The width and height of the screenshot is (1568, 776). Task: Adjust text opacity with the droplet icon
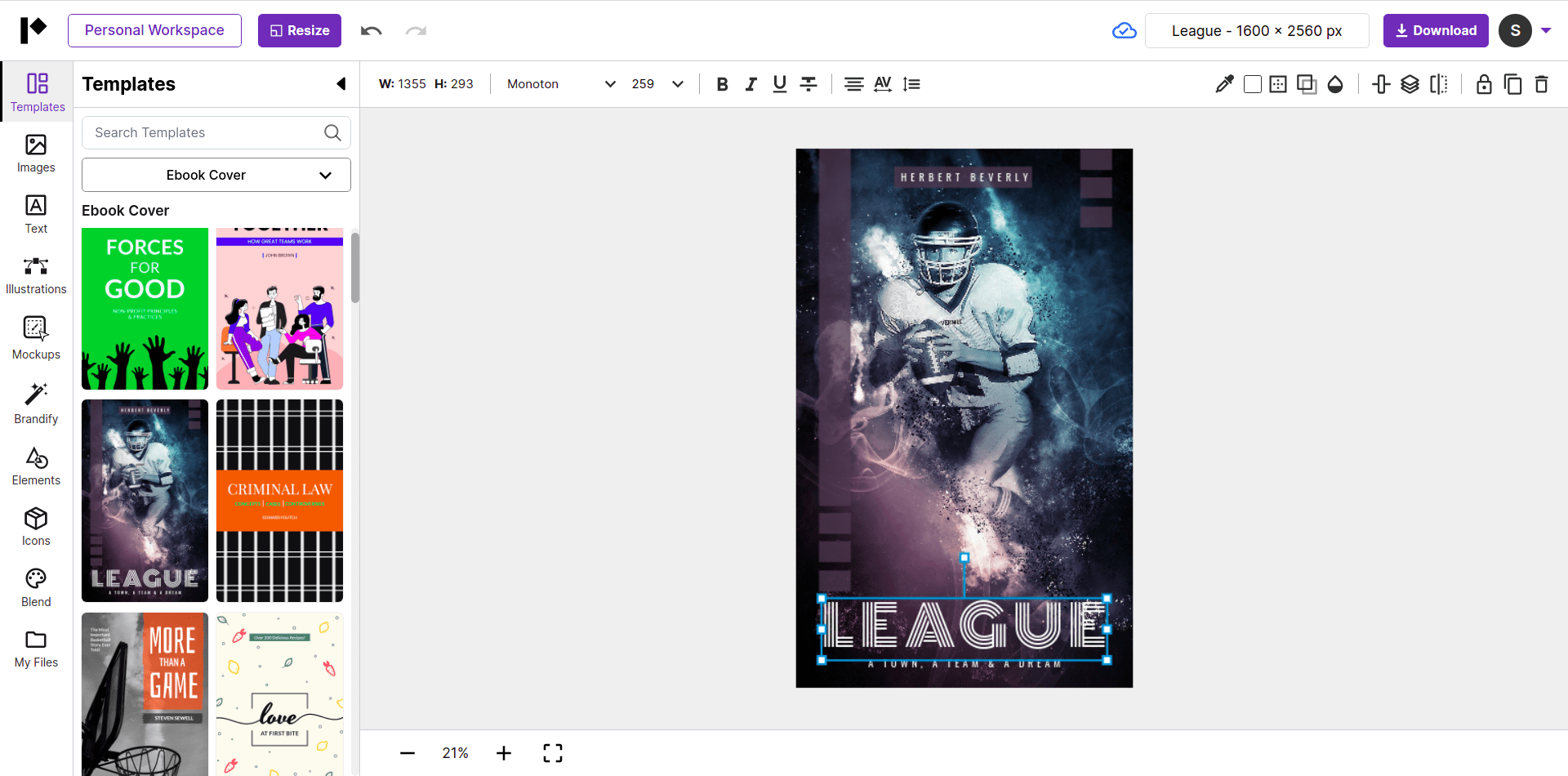[x=1336, y=83]
